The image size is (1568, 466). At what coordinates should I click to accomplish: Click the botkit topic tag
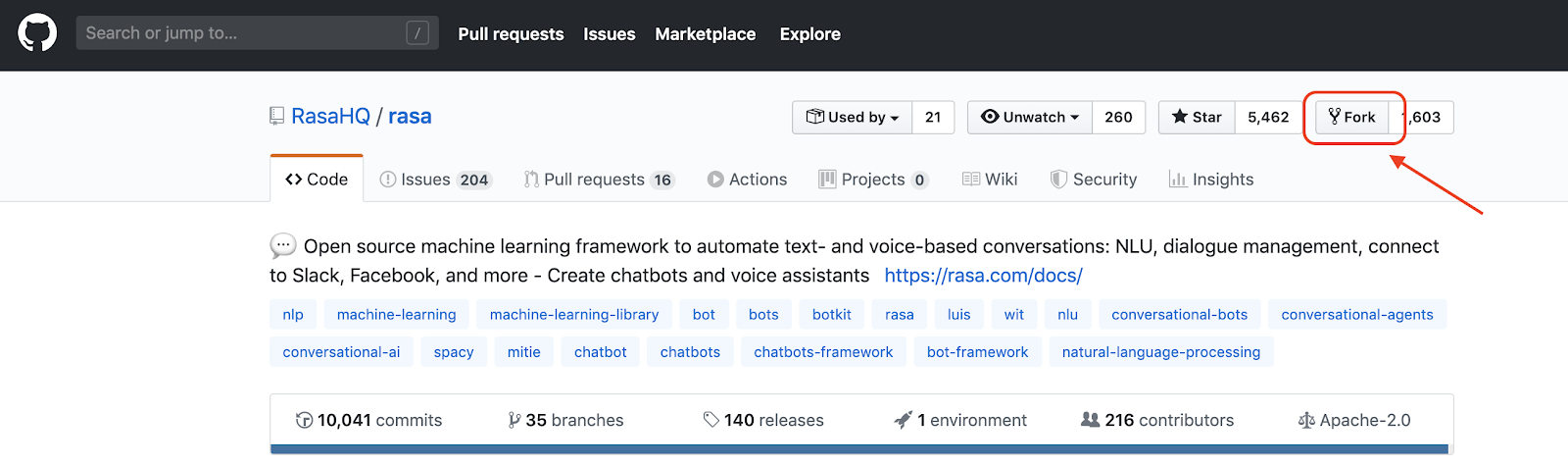tap(832, 315)
